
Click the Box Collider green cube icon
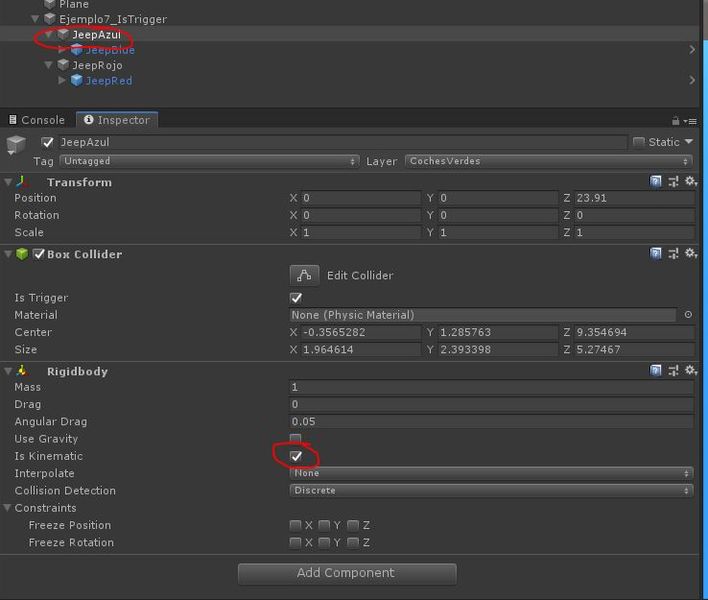pos(22,254)
